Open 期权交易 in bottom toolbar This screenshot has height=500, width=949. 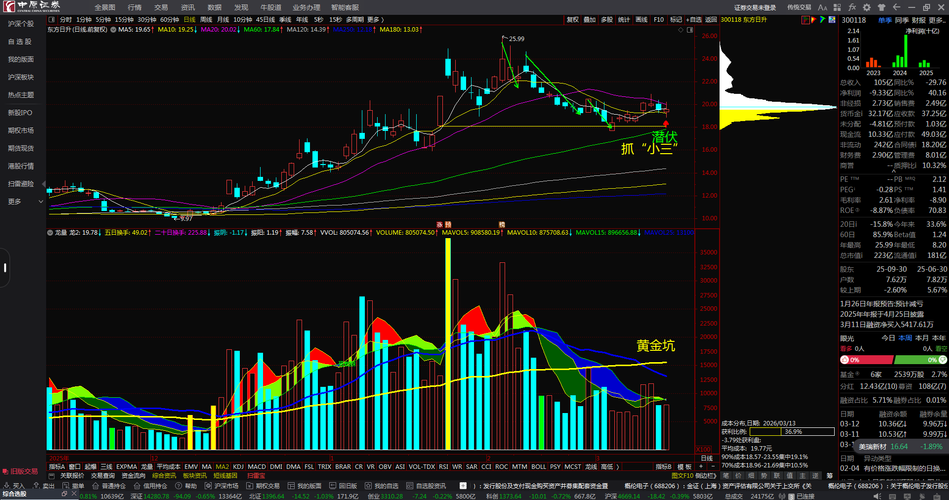click(263, 485)
